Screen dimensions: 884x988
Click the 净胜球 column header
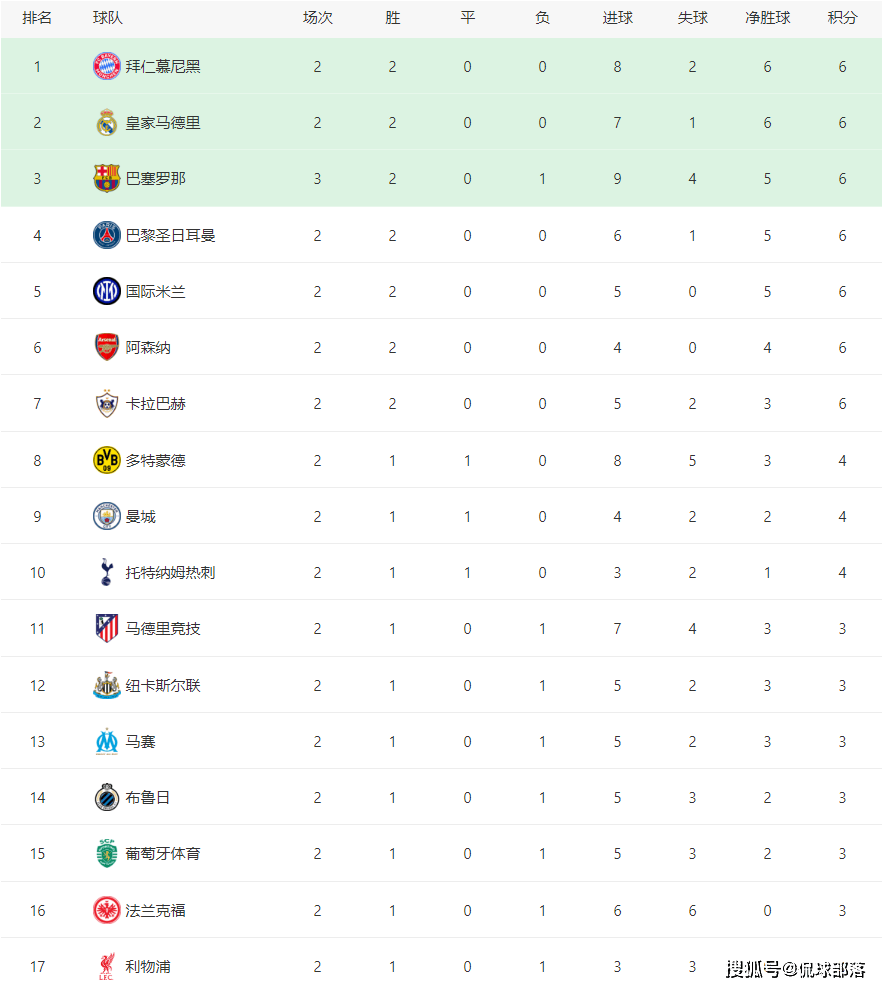(767, 18)
